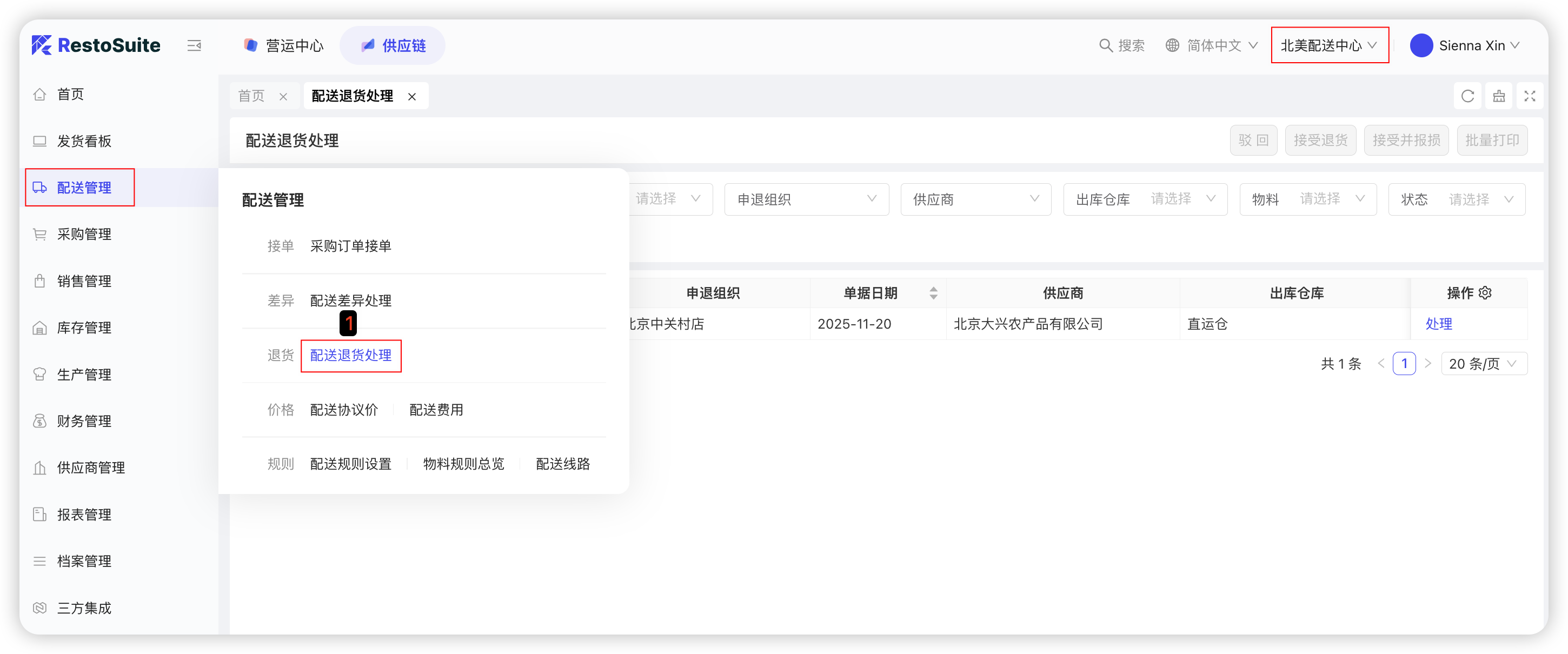Click the 接受退货 button

pos(1320,141)
